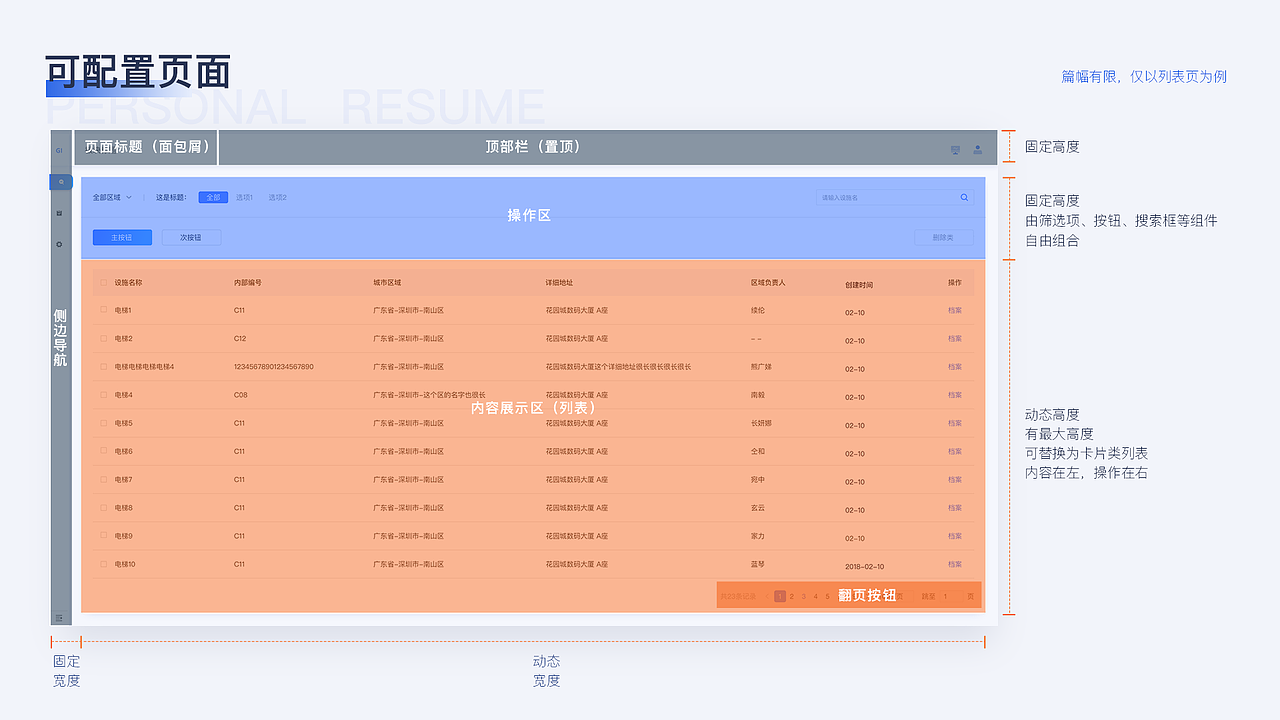This screenshot has height=720, width=1280.
Task: Click the C08 internal code cell
Action: pyautogui.click(x=241, y=394)
